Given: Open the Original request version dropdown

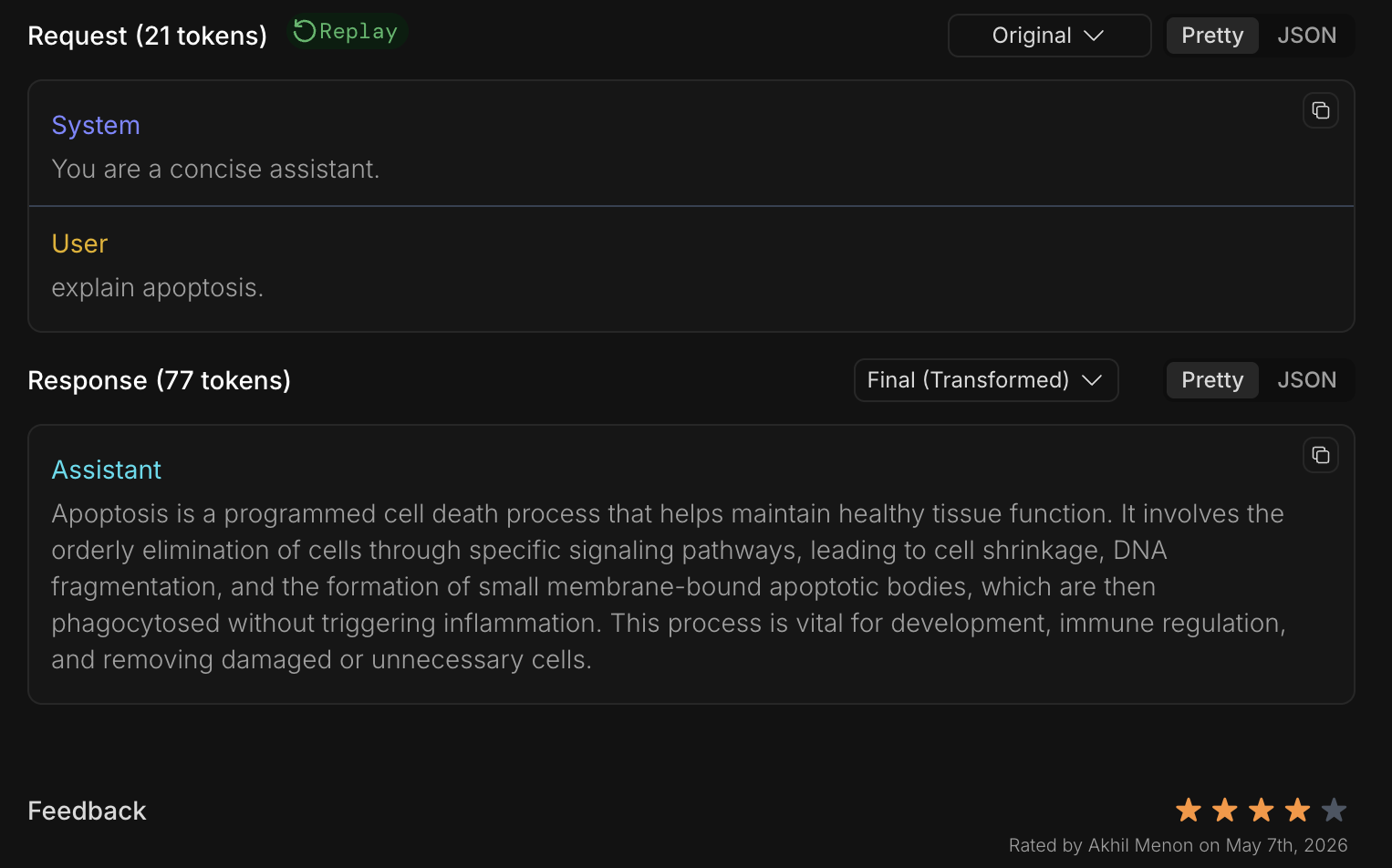Looking at the screenshot, I should pyautogui.click(x=1049, y=36).
